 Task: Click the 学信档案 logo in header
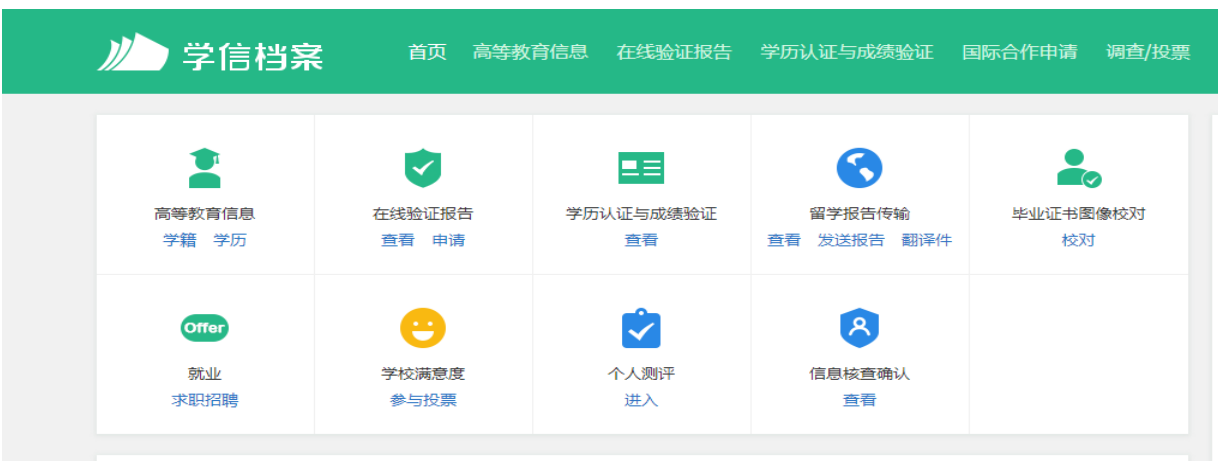[210, 53]
